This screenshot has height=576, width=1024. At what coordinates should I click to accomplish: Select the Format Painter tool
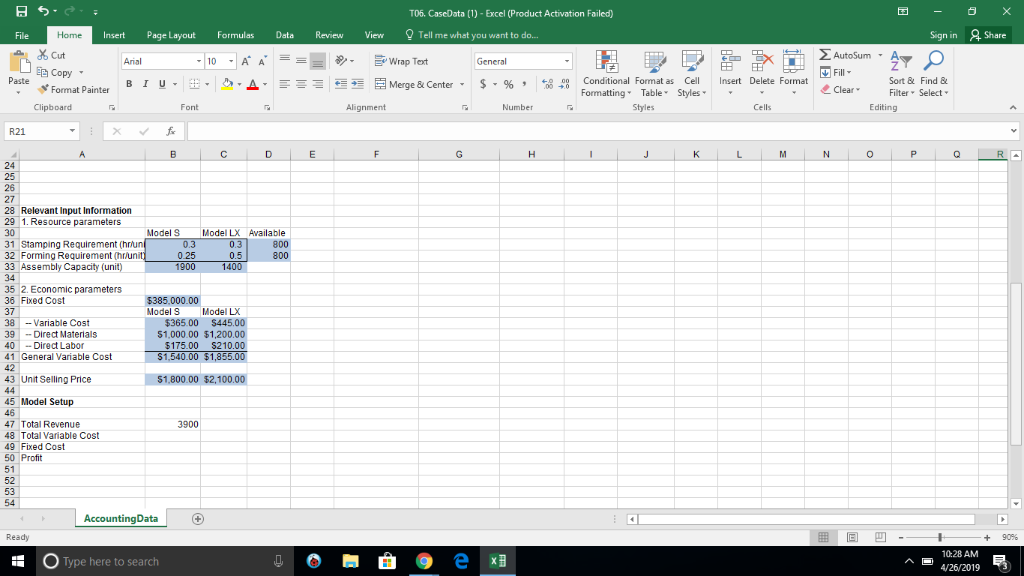[x=71, y=90]
